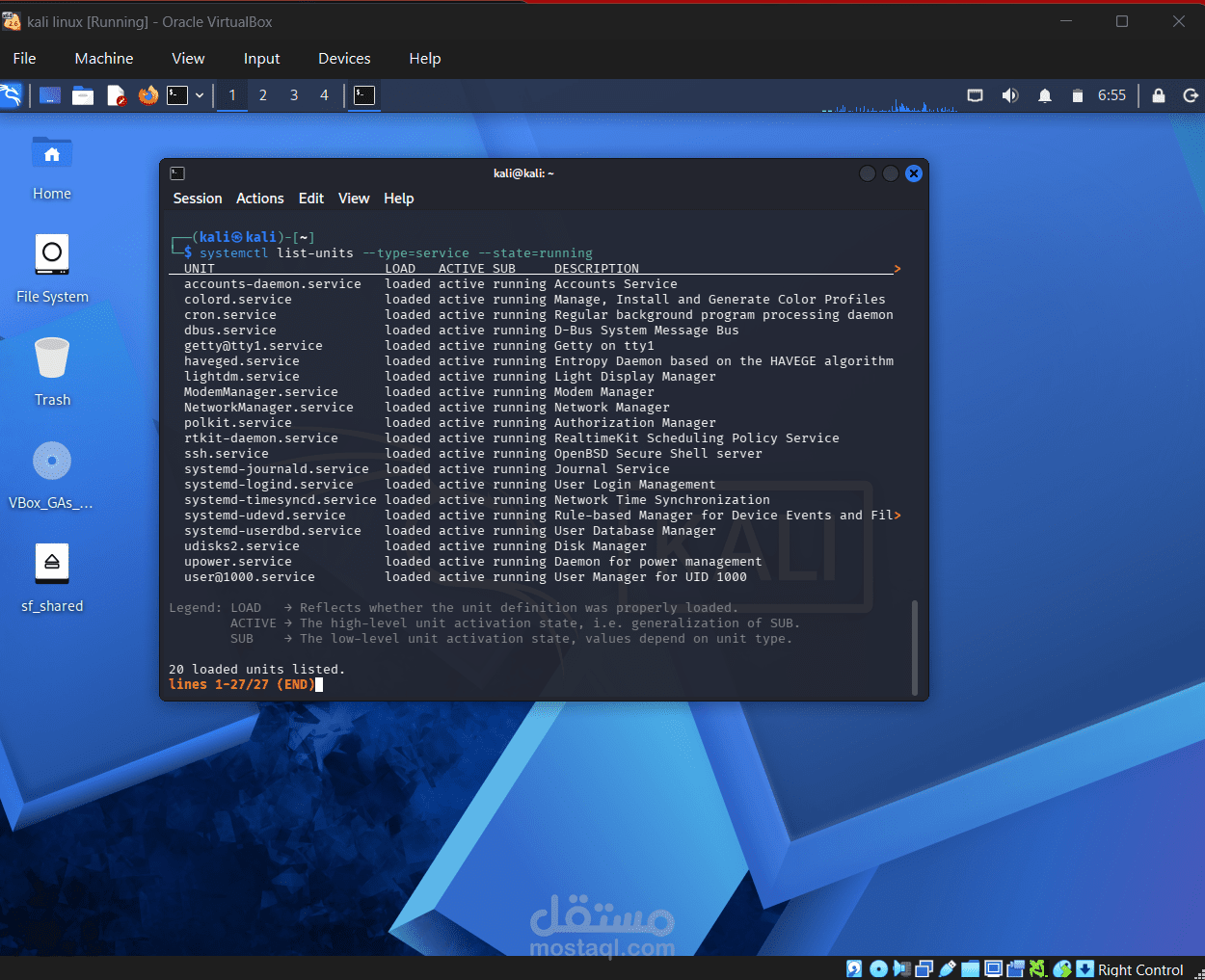This screenshot has width=1205, height=980.
Task: Open the Kali applications menu dragon icon
Action: pyautogui.click(x=11, y=95)
